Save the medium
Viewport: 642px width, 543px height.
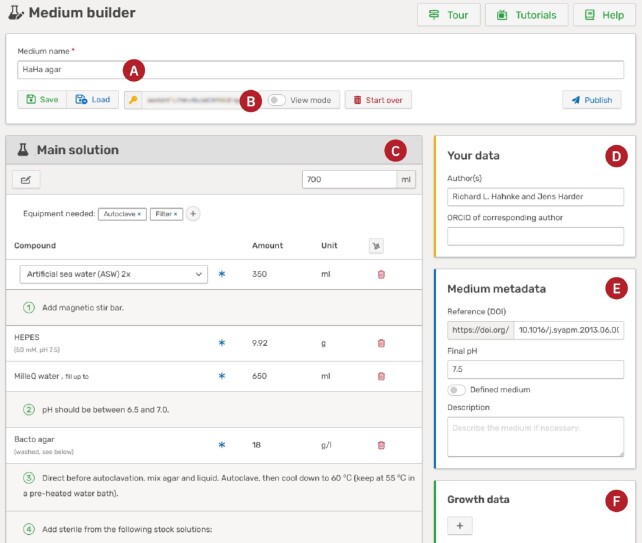[42, 100]
